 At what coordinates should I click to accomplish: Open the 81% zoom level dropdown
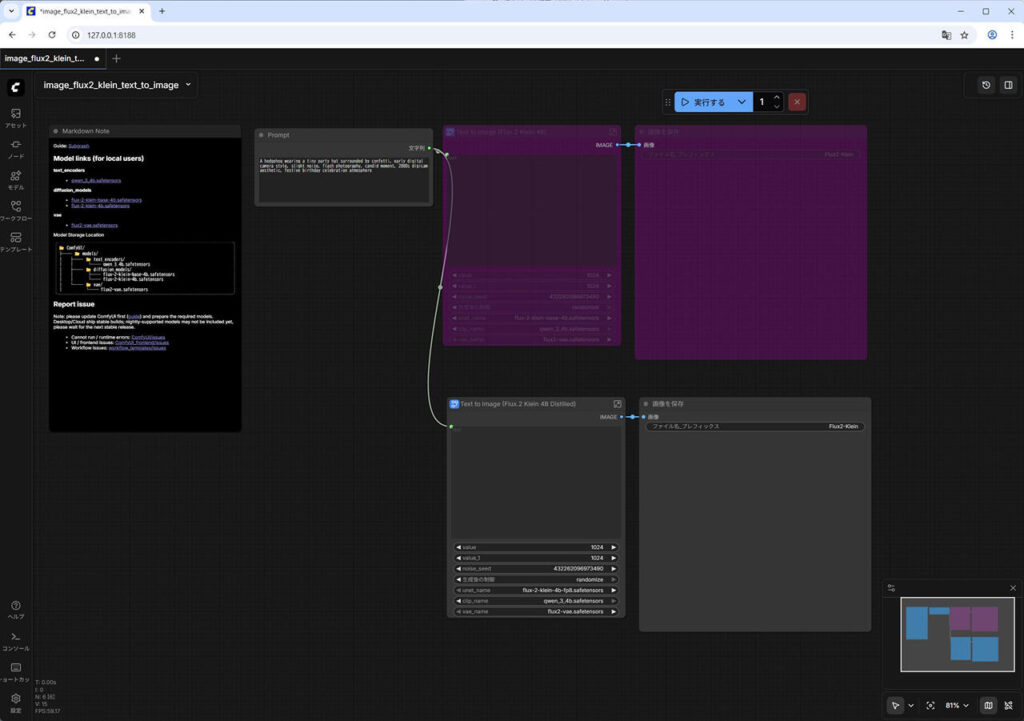click(x=957, y=705)
